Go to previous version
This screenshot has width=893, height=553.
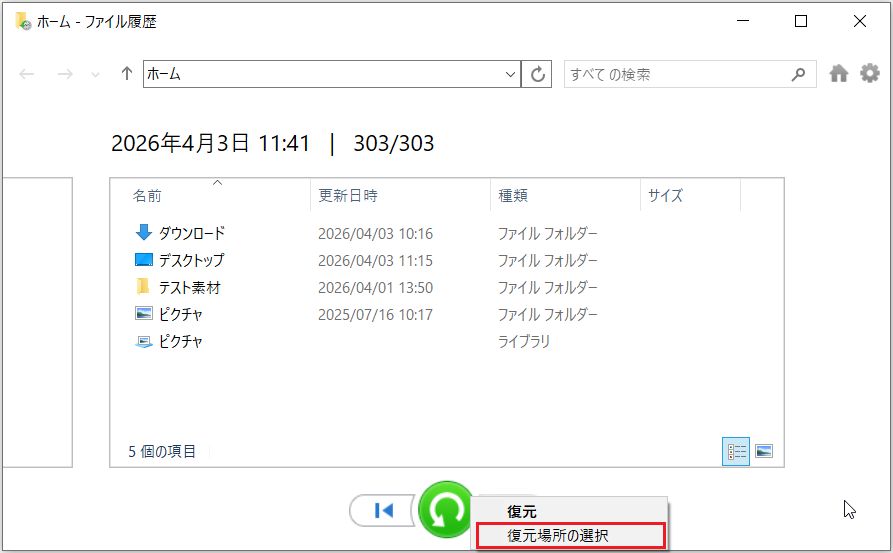[x=383, y=510]
